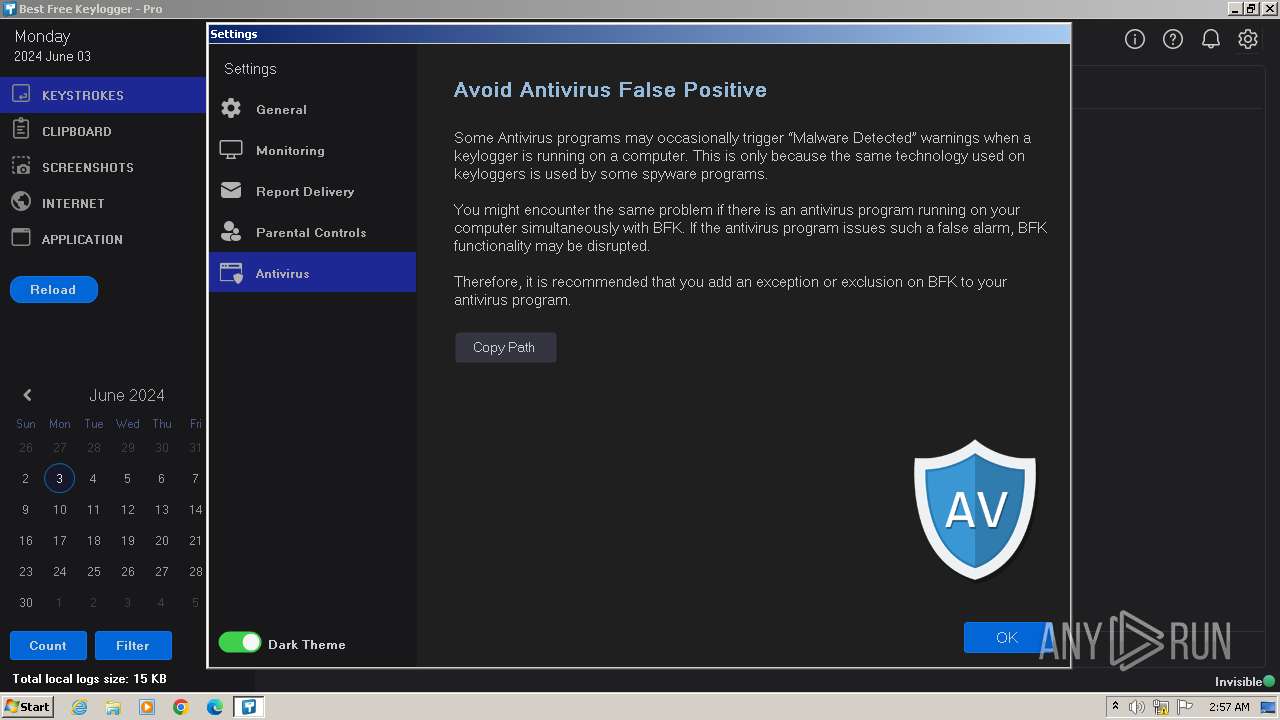Select the General gear icon in Settings
This screenshot has width=1280, height=720.
click(x=231, y=109)
